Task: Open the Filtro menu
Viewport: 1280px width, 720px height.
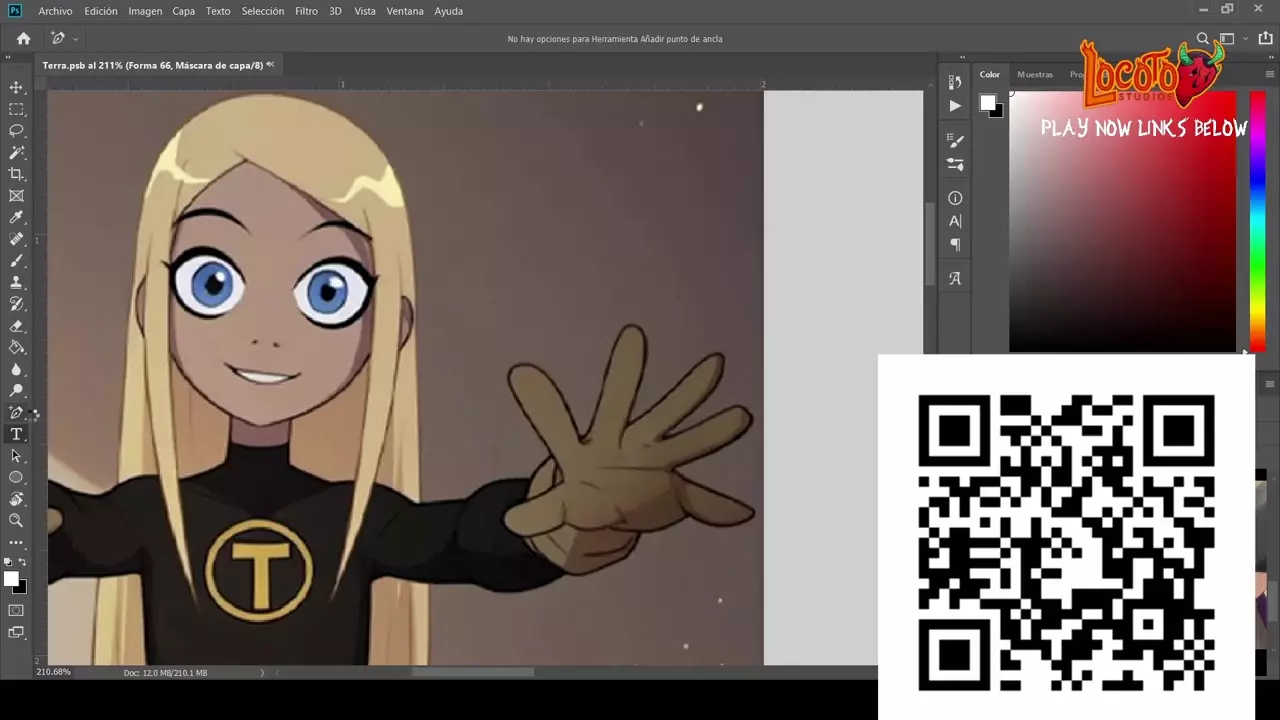Action: coord(306,11)
